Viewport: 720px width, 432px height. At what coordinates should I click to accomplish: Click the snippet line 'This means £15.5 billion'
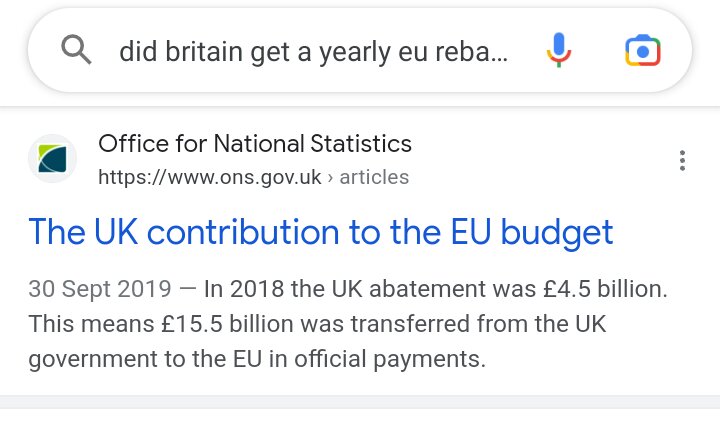tap(317, 324)
